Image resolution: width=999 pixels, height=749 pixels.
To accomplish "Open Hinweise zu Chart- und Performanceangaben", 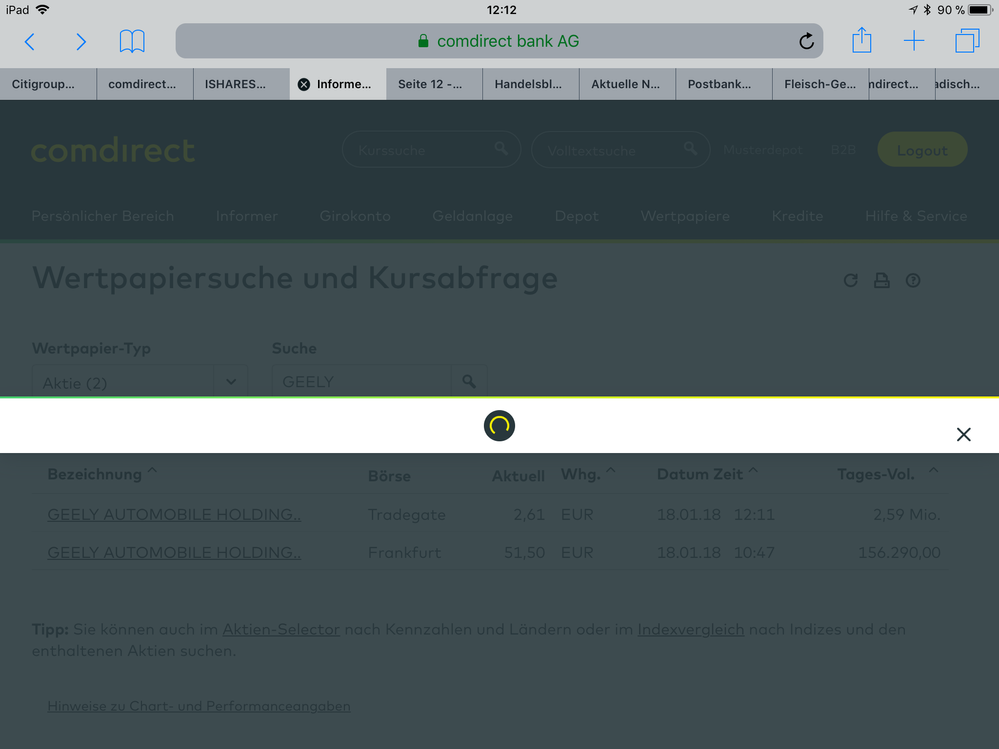I will pyautogui.click(x=199, y=706).
